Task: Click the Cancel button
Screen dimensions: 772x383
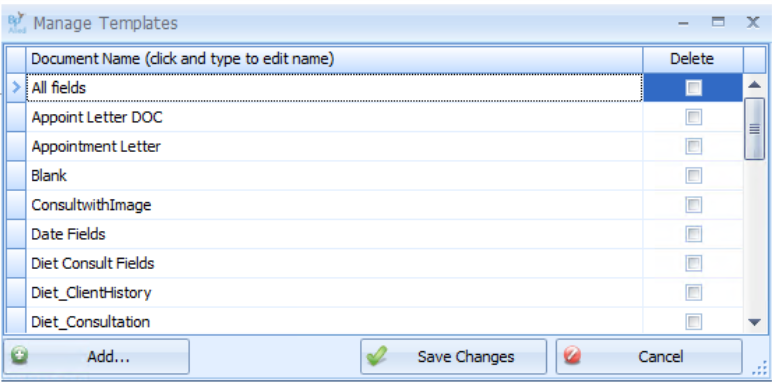Action: (x=649, y=356)
